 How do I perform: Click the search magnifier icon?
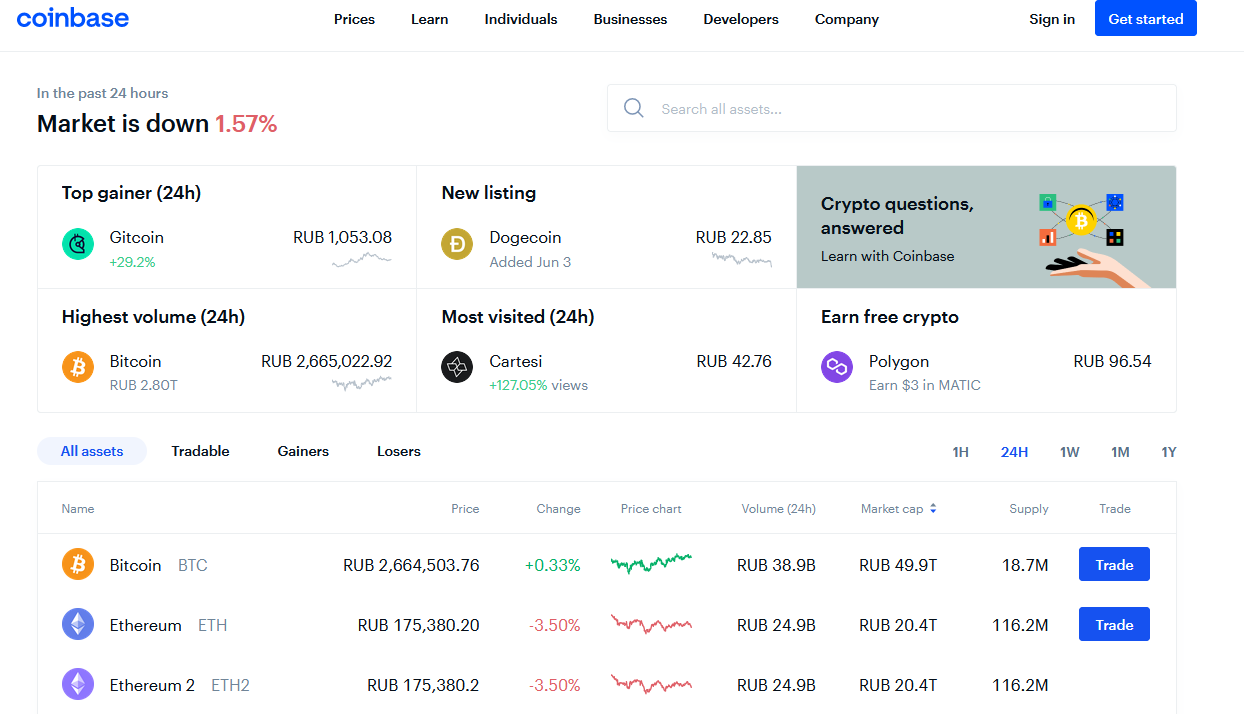coord(633,108)
